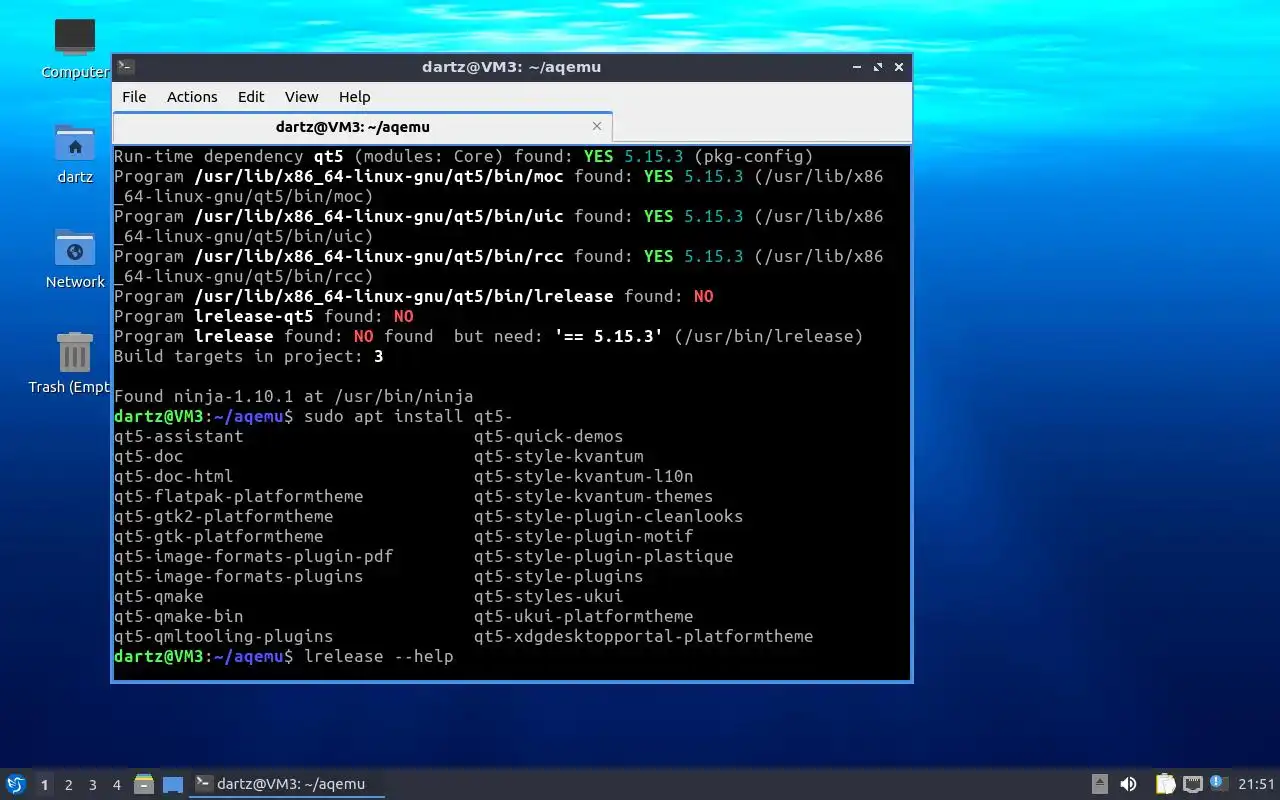Click the "'== 5.15.3'" version requirement text

609,337
